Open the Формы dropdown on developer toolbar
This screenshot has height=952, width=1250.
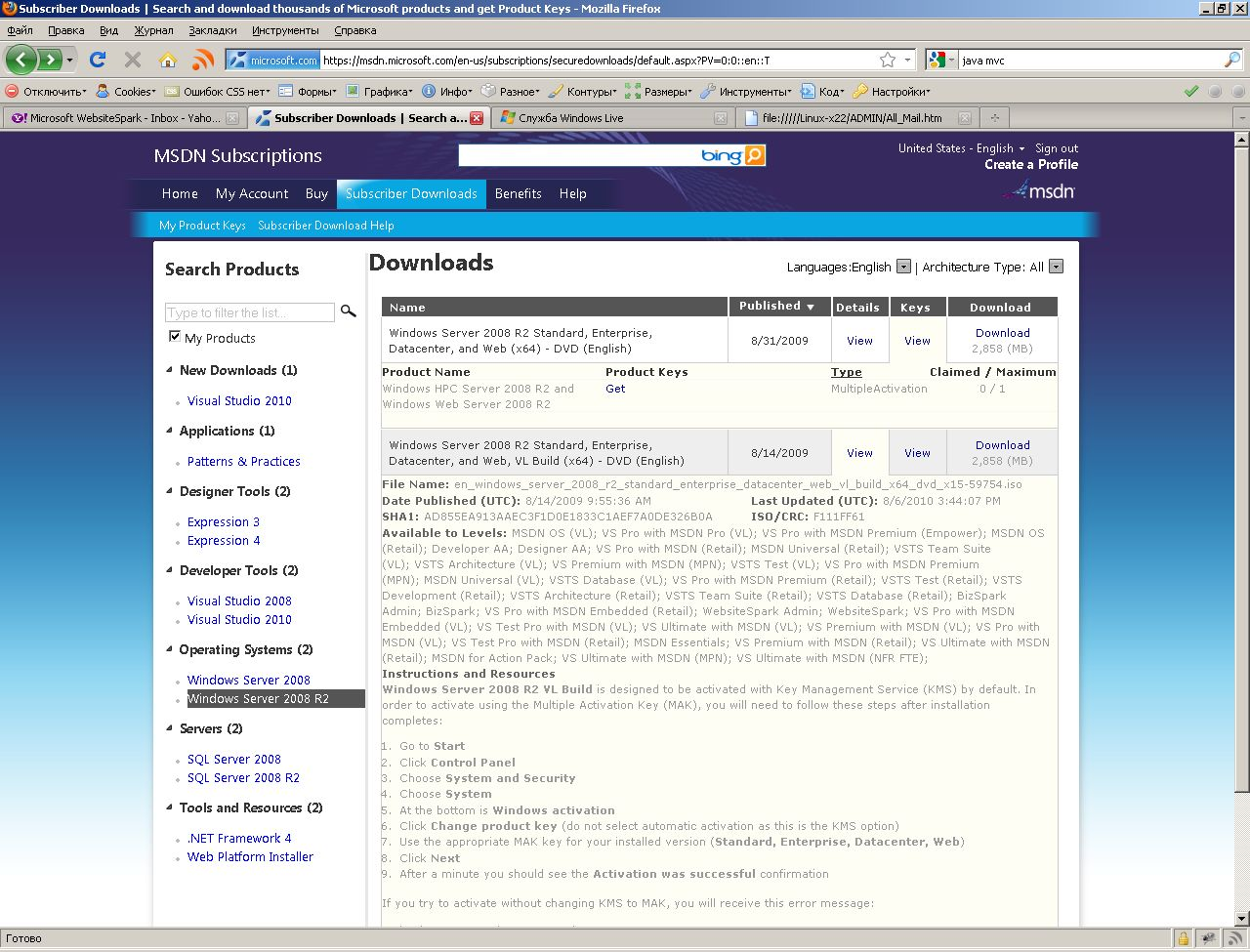pyautogui.click(x=308, y=91)
